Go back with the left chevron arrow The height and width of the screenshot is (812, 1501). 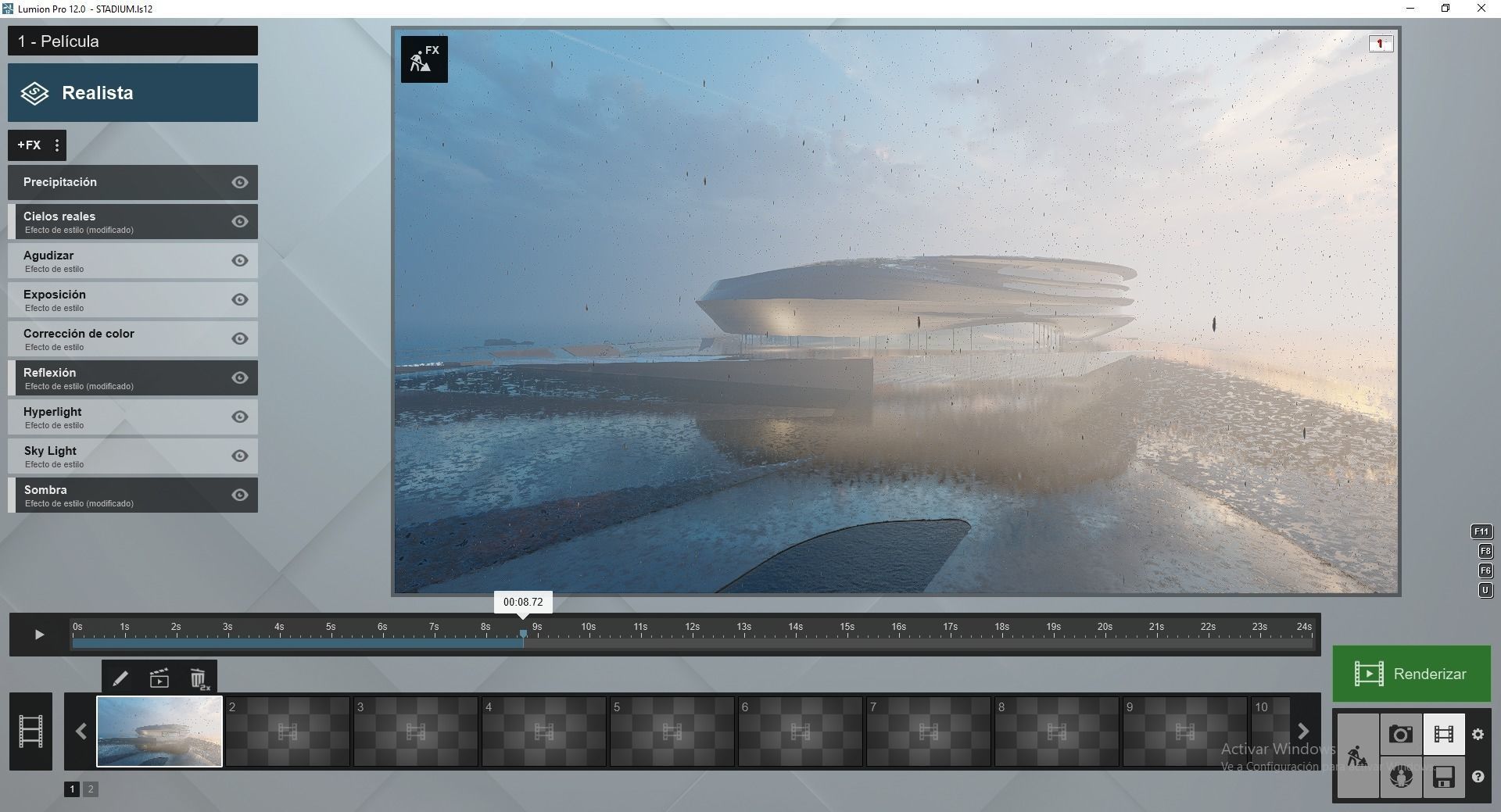(81, 731)
